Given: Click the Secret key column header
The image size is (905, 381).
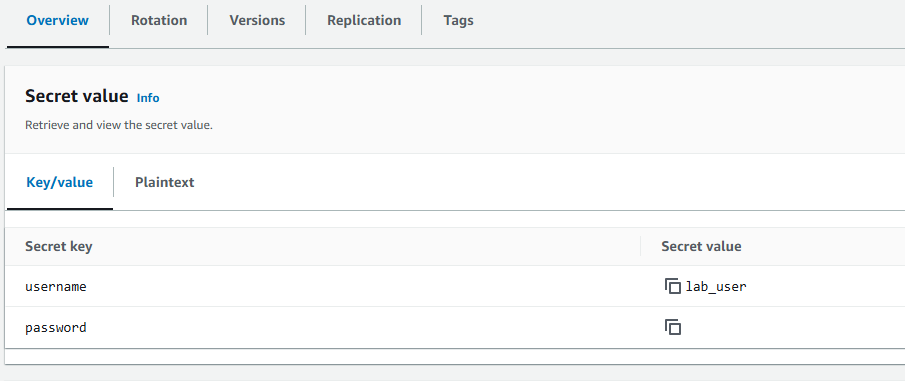Looking at the screenshot, I should pyautogui.click(x=58, y=246).
